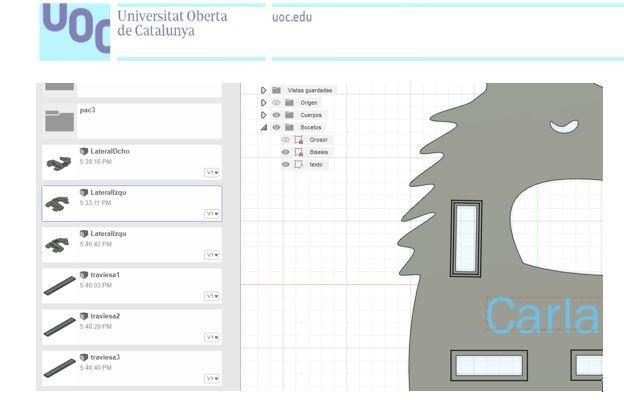Click the Grosor sketch icon
This screenshot has width=624, height=400.
[x=298, y=140]
